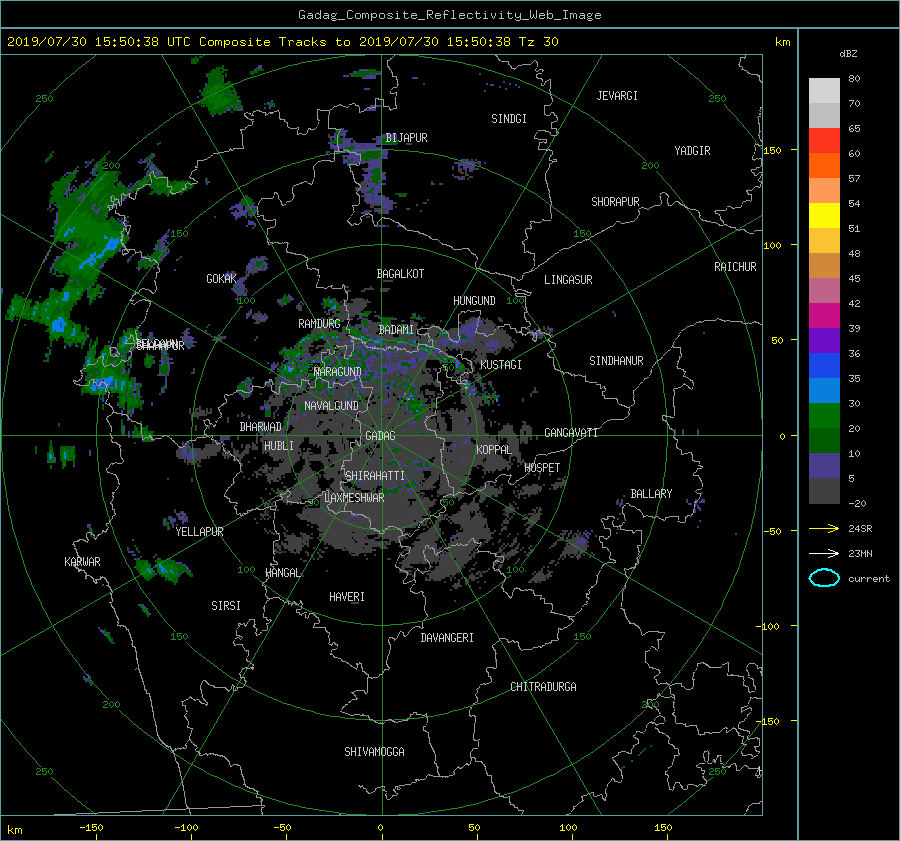Click the JEVARGI city label

click(x=617, y=96)
